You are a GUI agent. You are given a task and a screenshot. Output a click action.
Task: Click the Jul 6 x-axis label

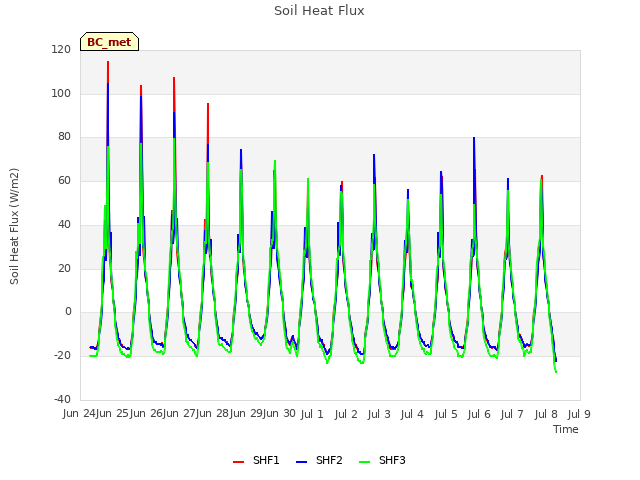tap(479, 414)
